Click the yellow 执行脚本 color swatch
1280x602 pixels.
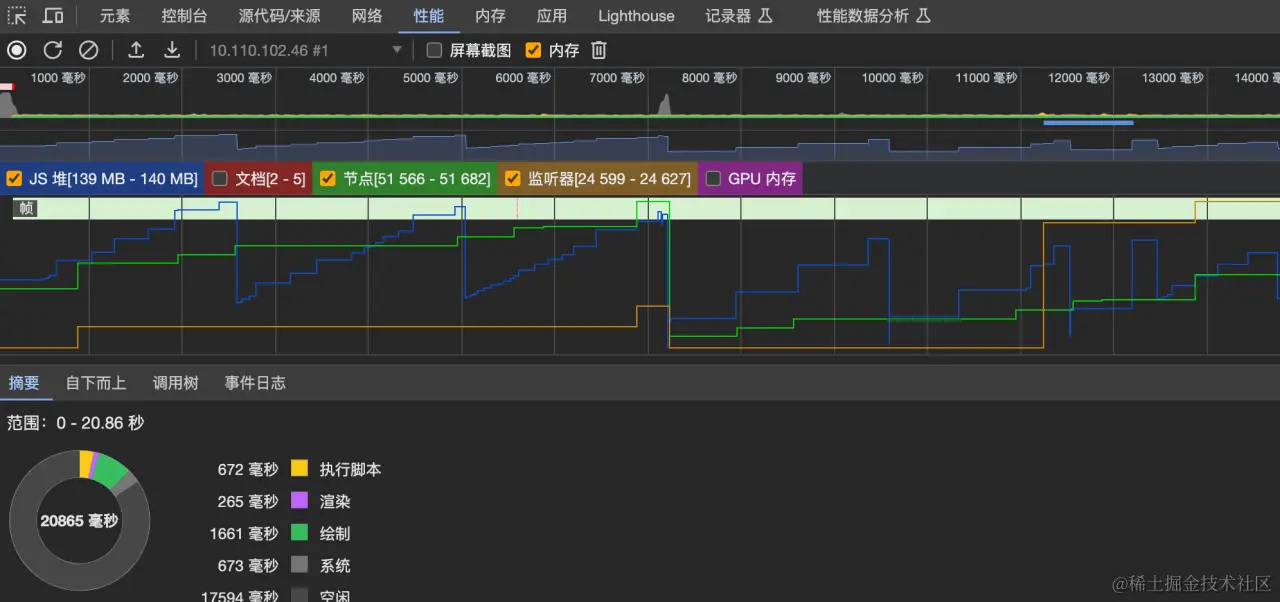coord(299,469)
